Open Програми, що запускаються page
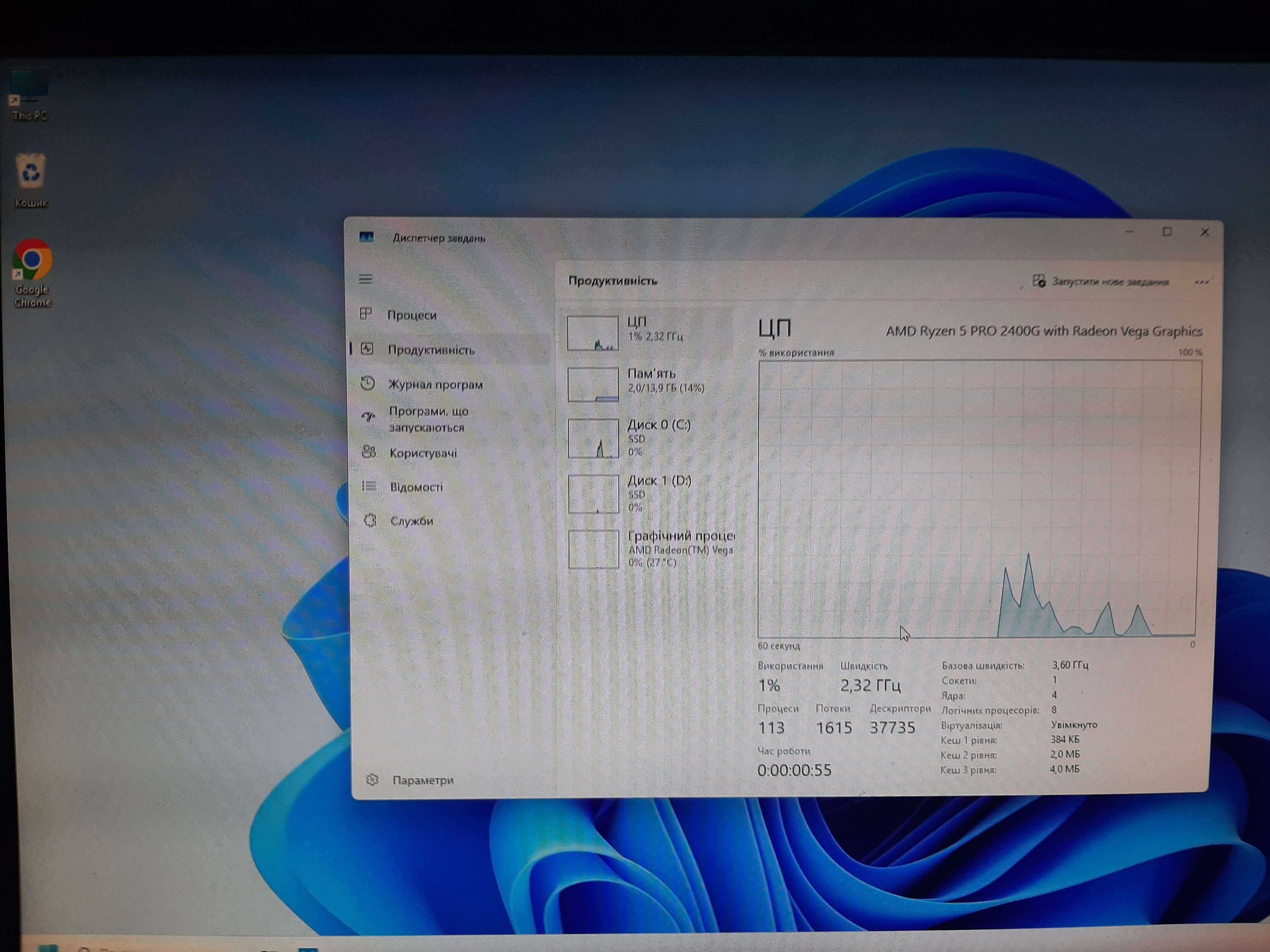The width and height of the screenshot is (1270, 952). [450, 419]
